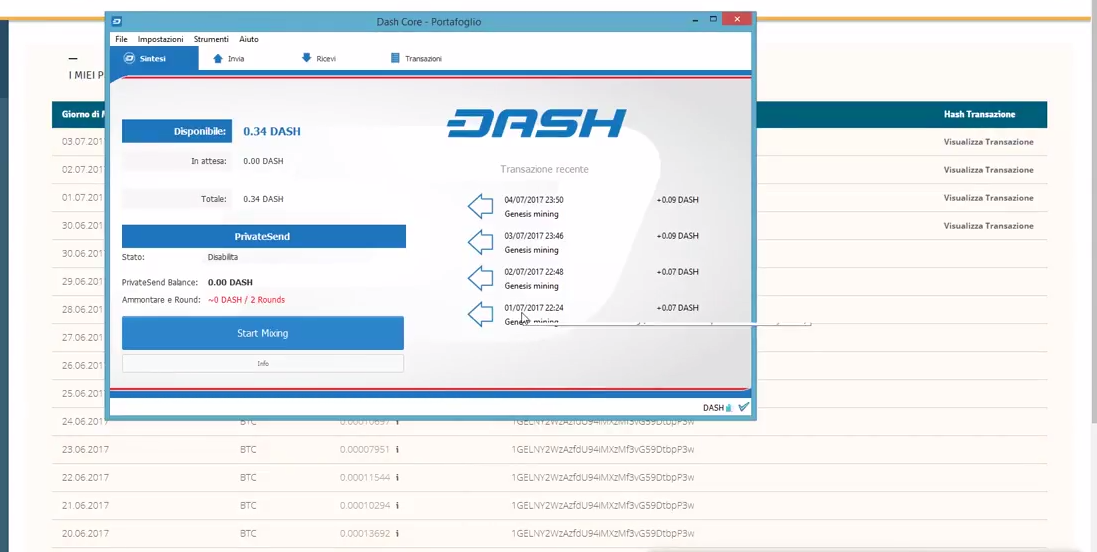Click the Dash logo icon in title bar
Viewport: 1097px width, 552px height.
[x=117, y=20]
